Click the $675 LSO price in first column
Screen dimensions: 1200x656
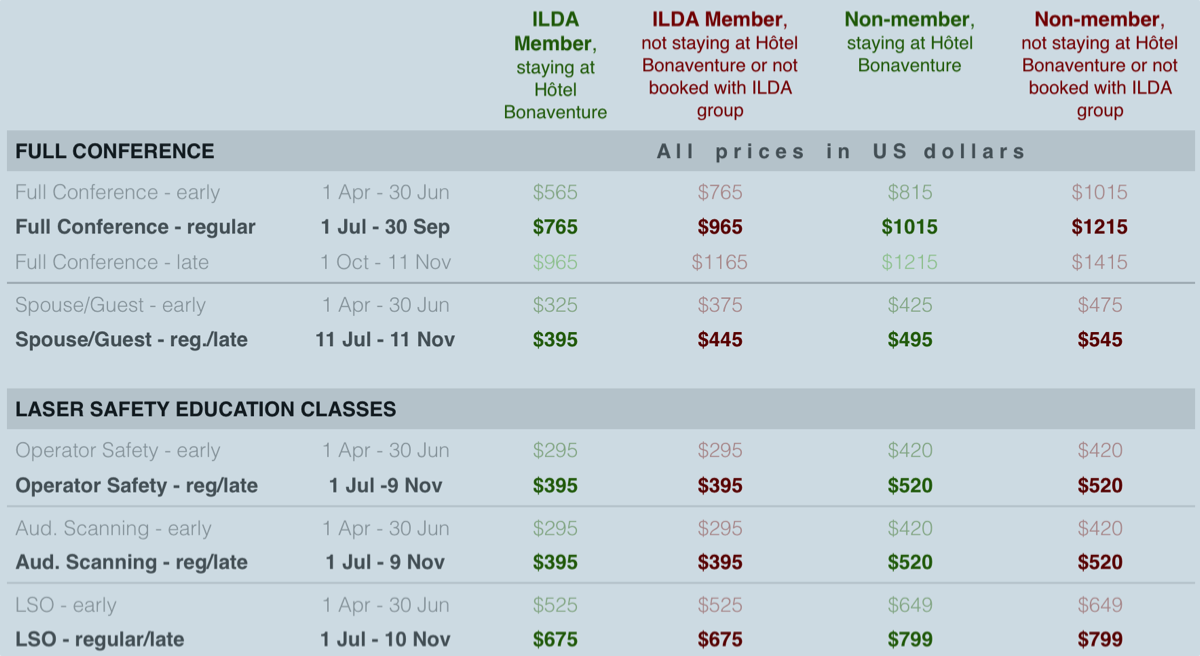tap(555, 639)
